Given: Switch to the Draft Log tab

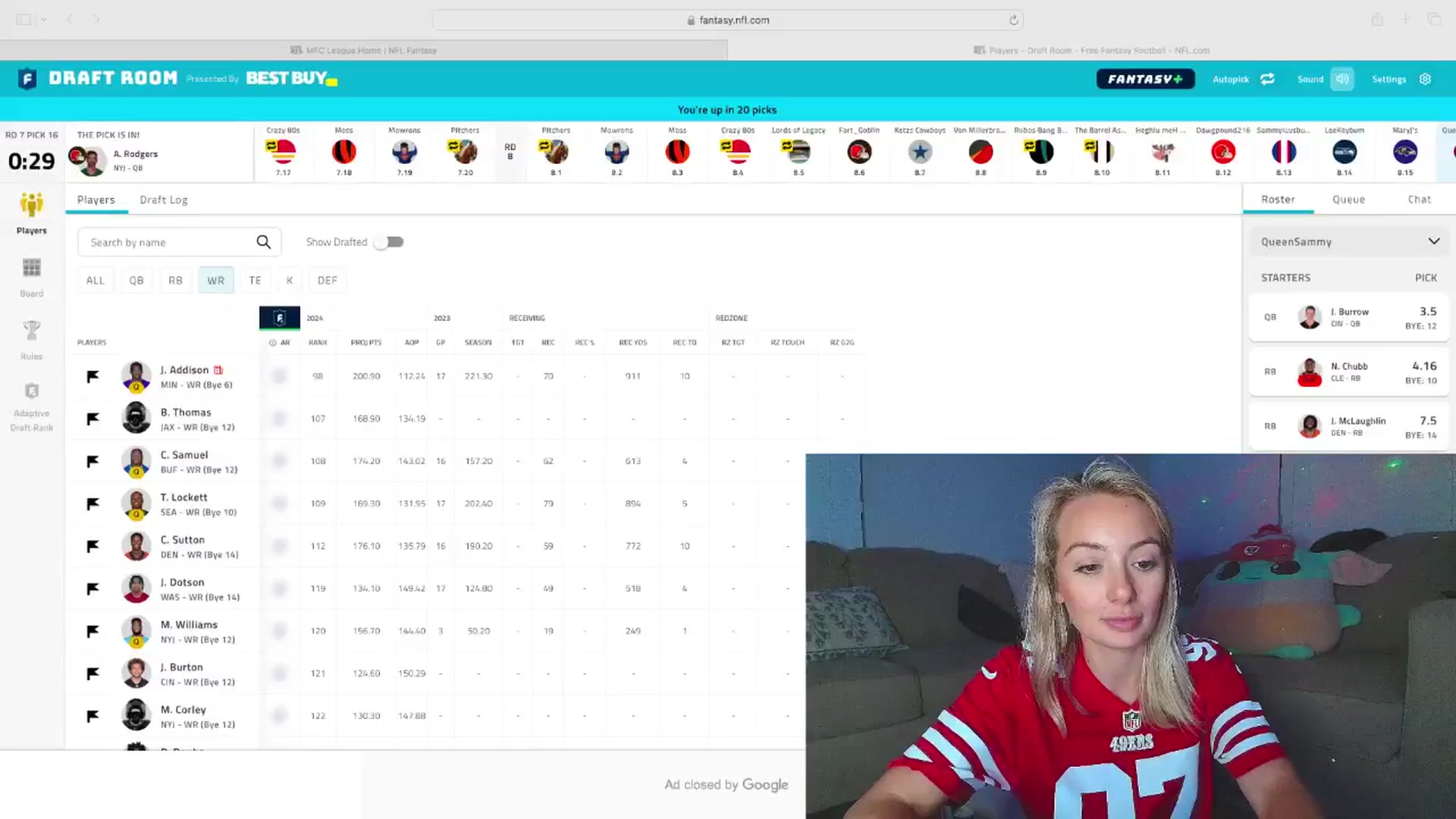Looking at the screenshot, I should tap(164, 199).
